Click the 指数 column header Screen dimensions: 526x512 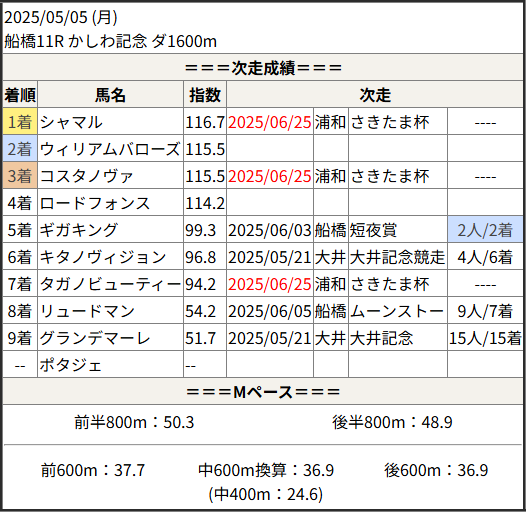coord(205,94)
